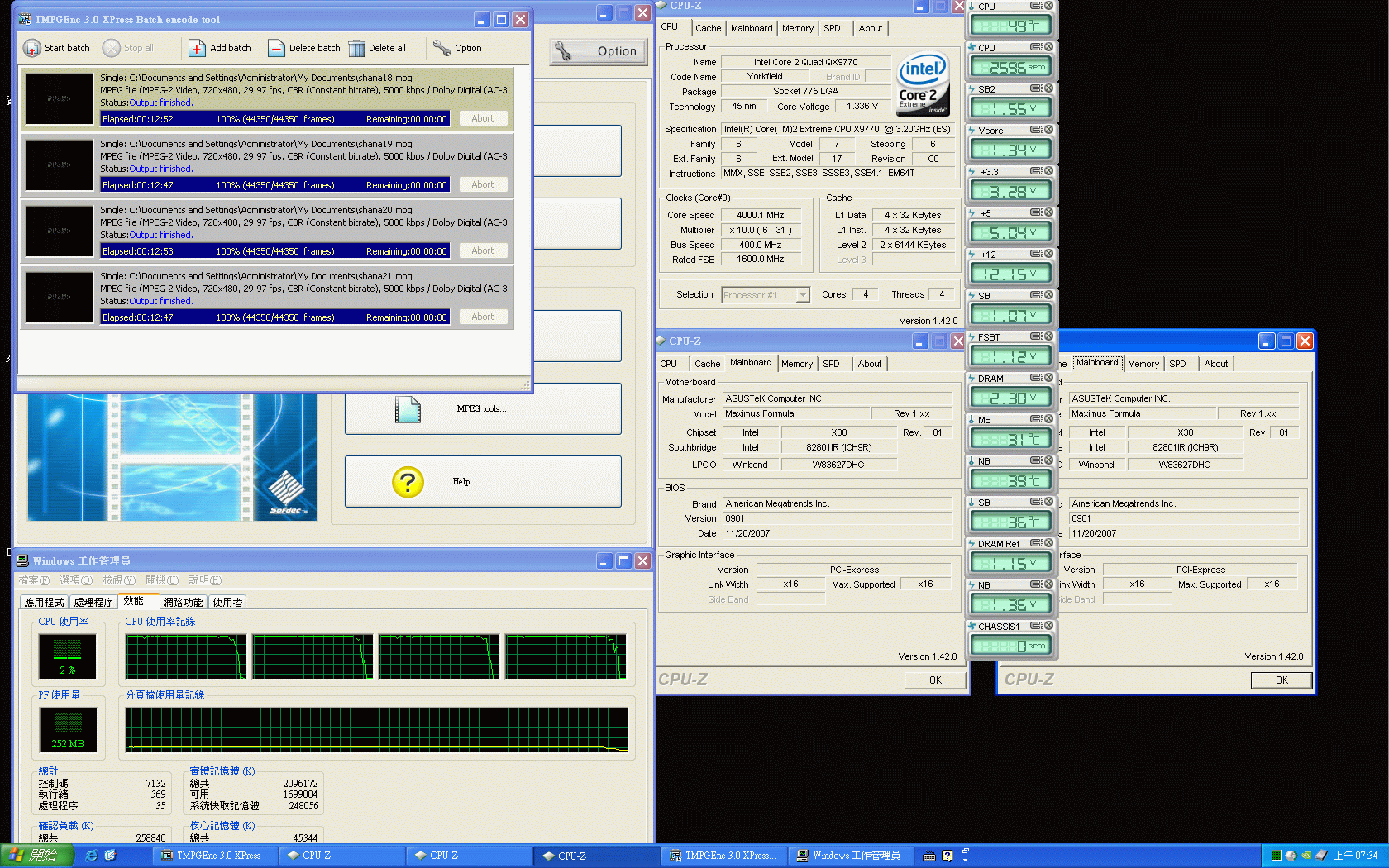Image resolution: width=1389 pixels, height=868 pixels.
Task: Click OK in the middle CPU-Z window
Action: 935,680
